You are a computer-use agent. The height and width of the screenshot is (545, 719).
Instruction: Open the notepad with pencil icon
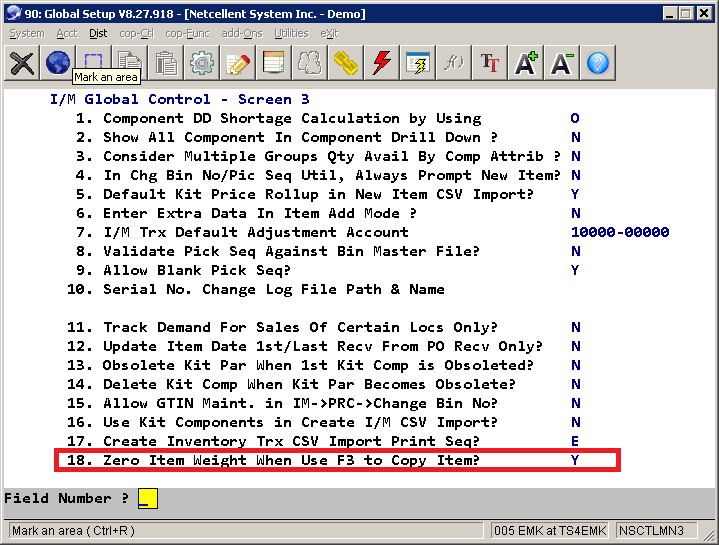tap(238, 63)
